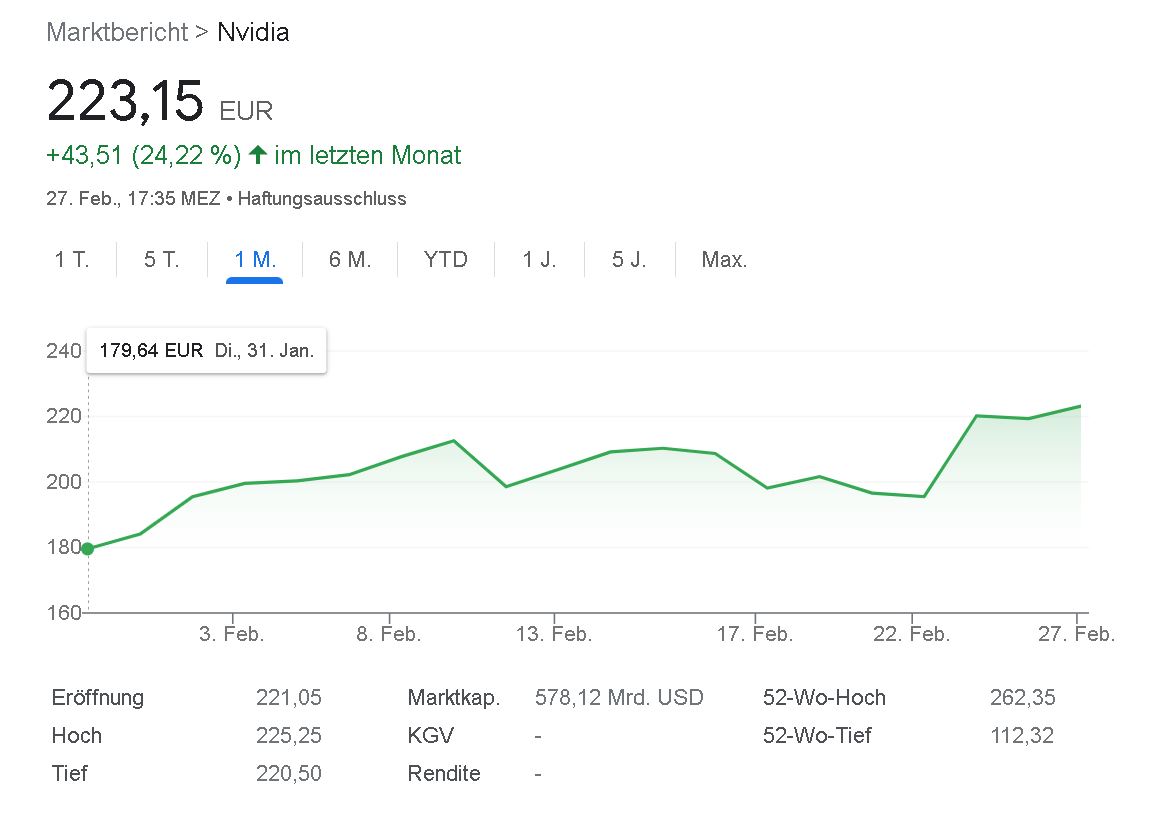Click the Hoch label
The image size is (1176, 817).
tap(76, 736)
